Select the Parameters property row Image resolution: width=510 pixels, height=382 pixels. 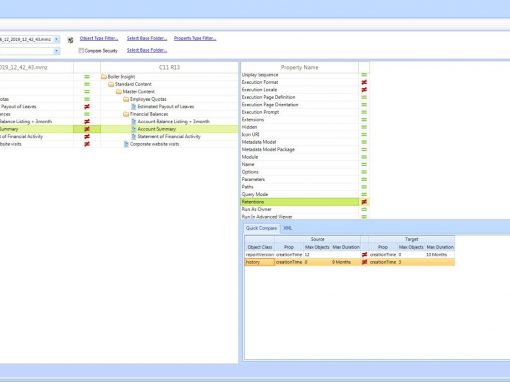299,179
